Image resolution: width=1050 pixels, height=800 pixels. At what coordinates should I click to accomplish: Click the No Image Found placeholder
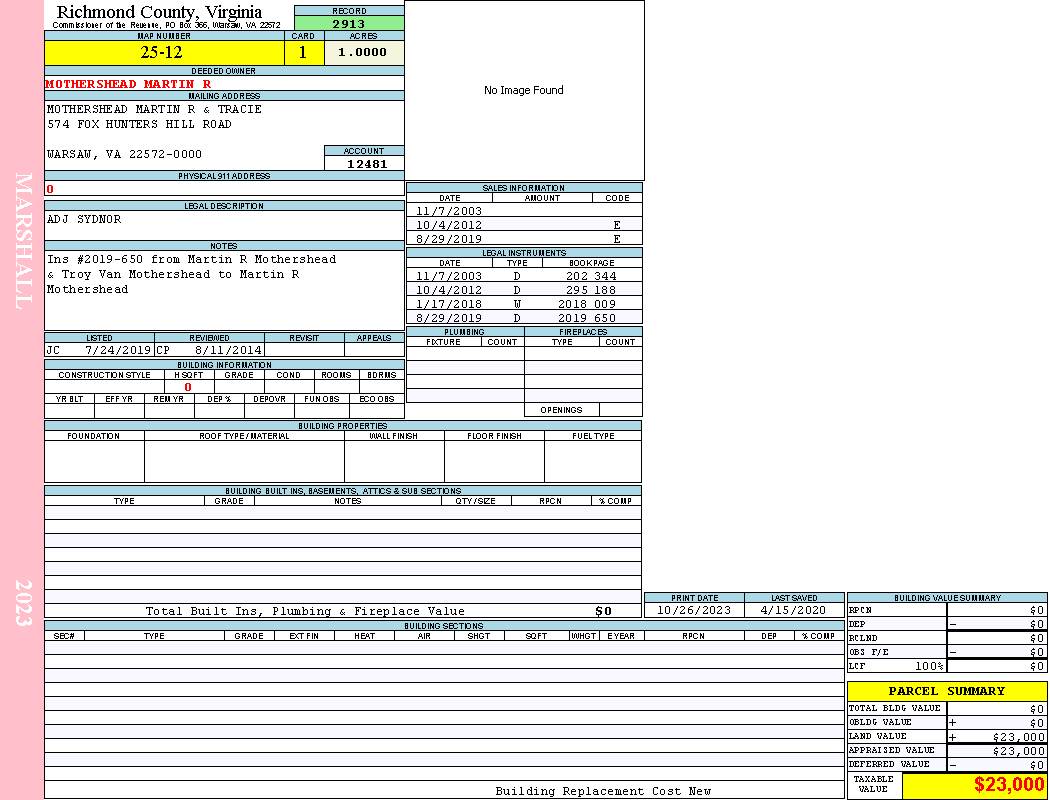pyautogui.click(x=524, y=90)
